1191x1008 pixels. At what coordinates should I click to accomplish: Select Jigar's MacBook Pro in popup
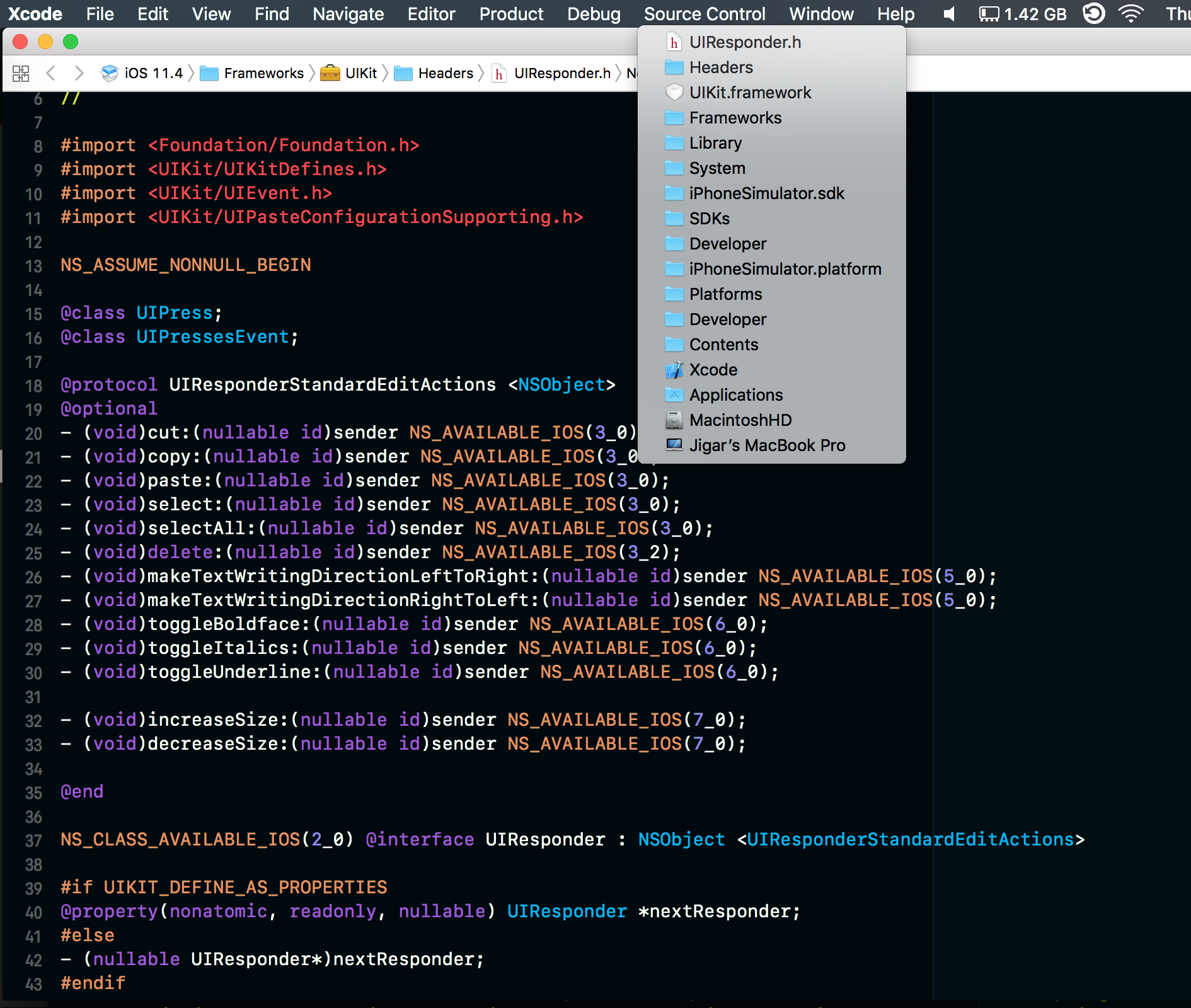[x=772, y=445]
